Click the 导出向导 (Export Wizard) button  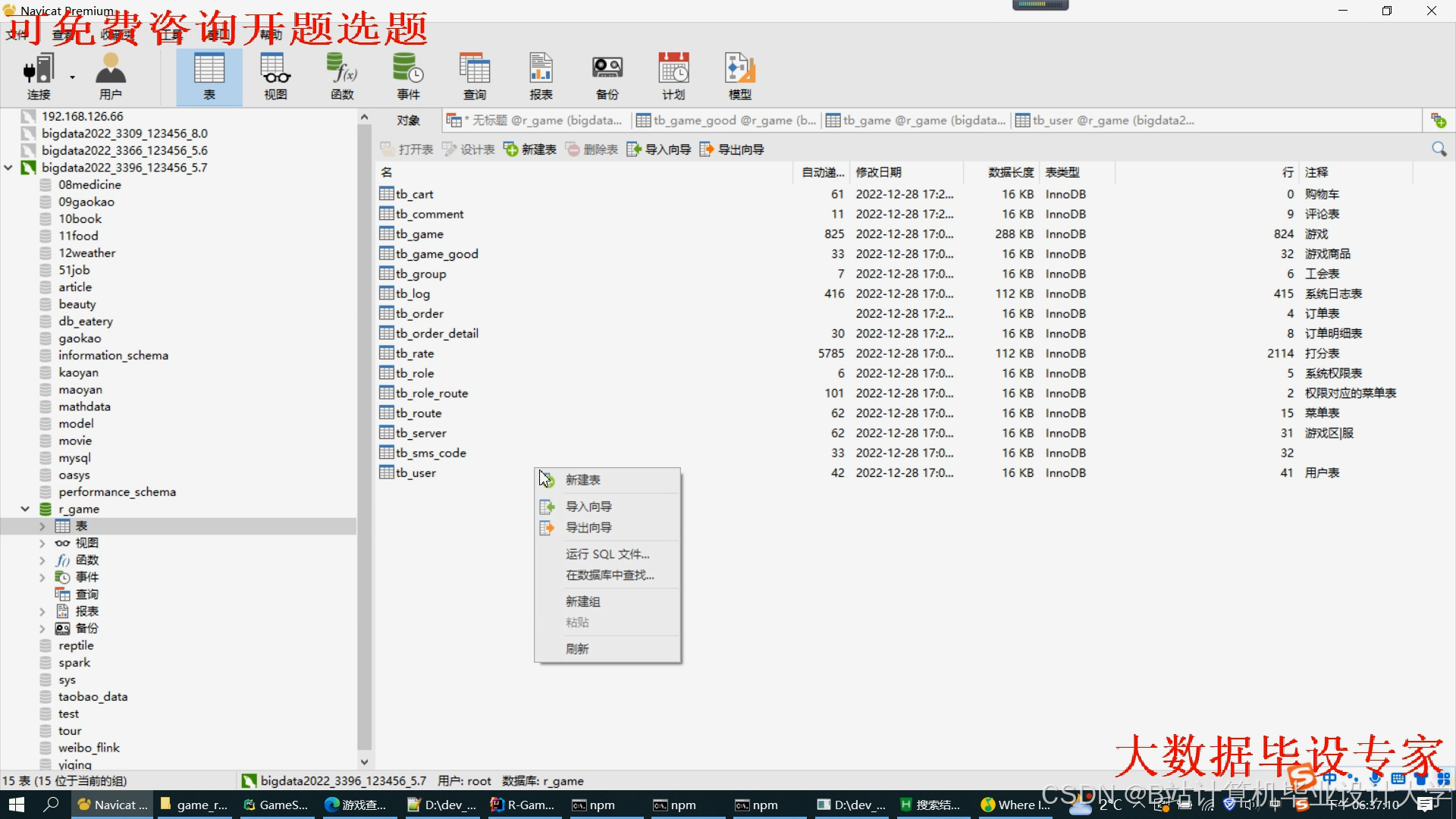click(x=732, y=149)
